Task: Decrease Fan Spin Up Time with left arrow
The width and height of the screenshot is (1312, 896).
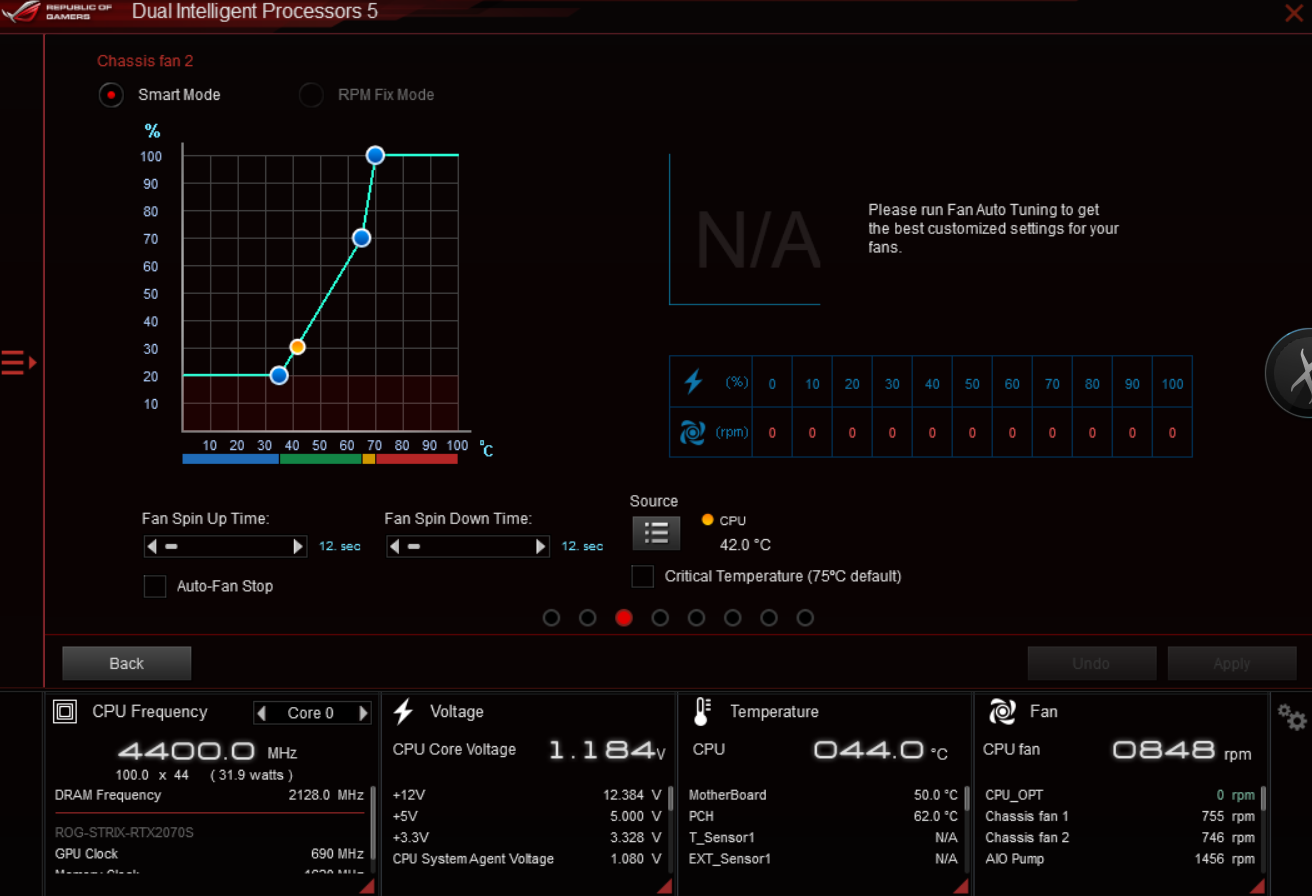Action: pyautogui.click(x=152, y=546)
